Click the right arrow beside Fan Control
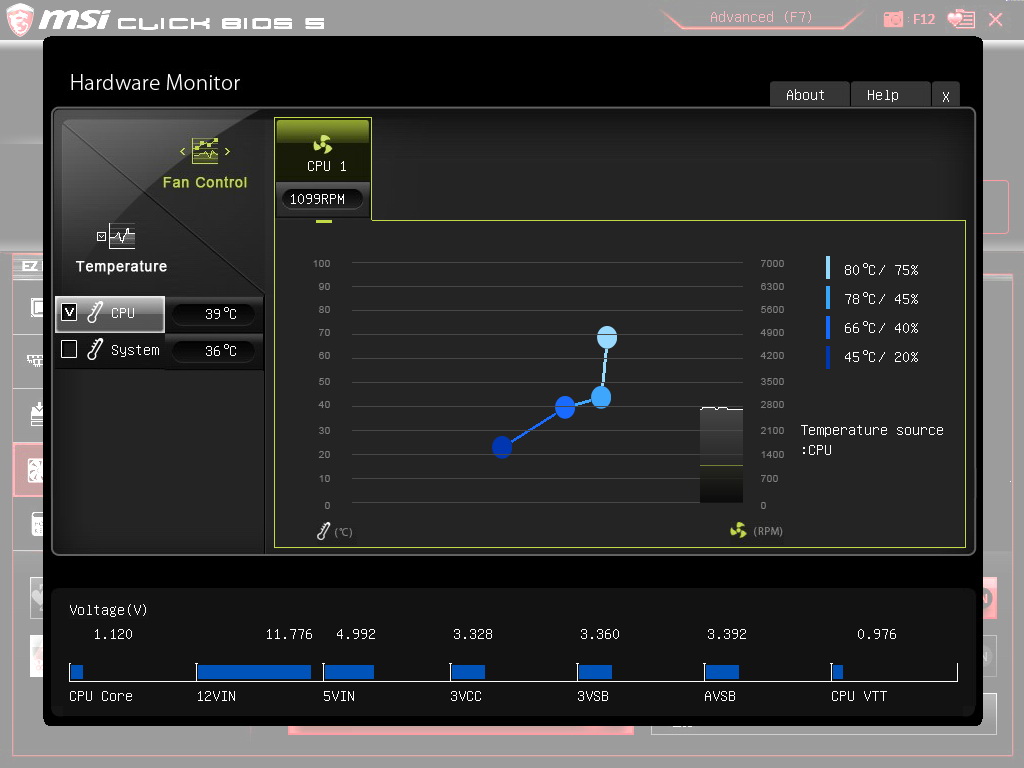 tap(227, 152)
